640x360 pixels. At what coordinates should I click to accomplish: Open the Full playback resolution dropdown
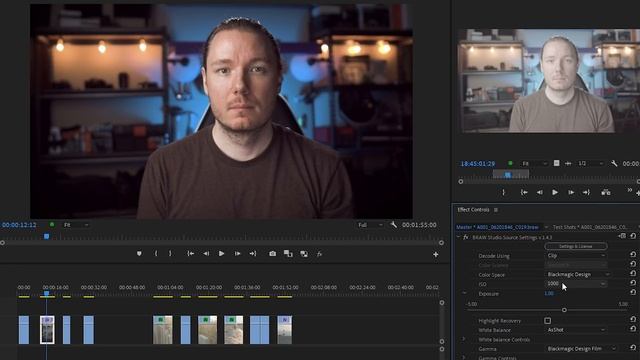tap(370, 225)
